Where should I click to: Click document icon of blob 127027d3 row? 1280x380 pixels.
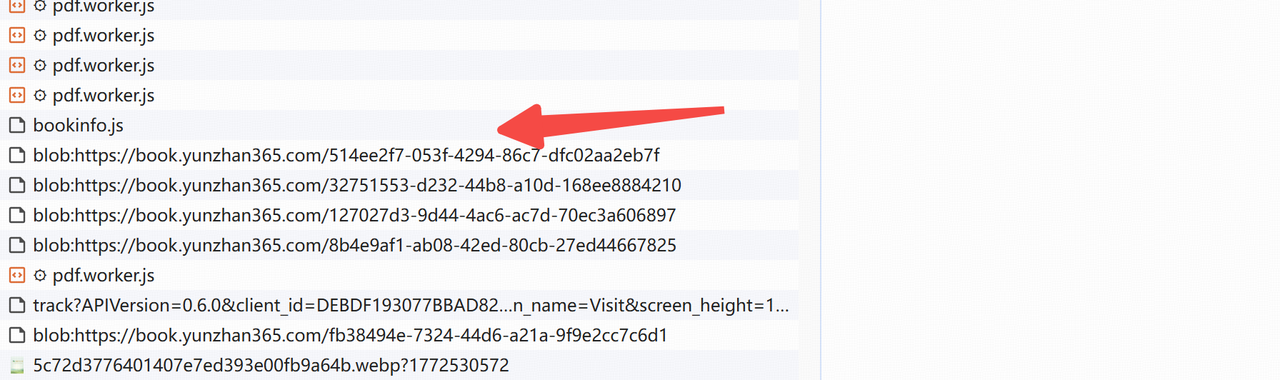(16, 215)
